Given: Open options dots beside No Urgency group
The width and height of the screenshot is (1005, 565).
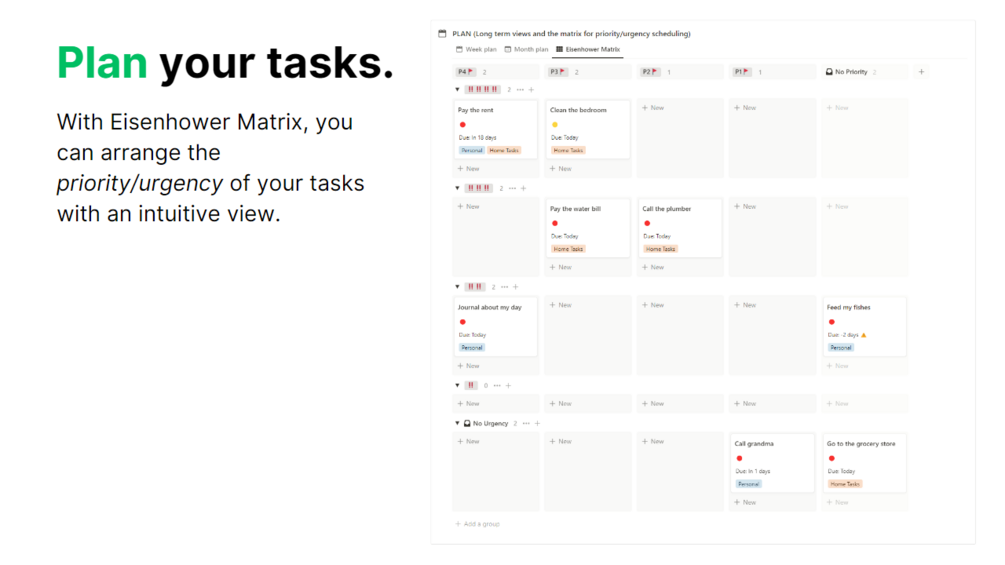Looking at the screenshot, I should pos(526,423).
